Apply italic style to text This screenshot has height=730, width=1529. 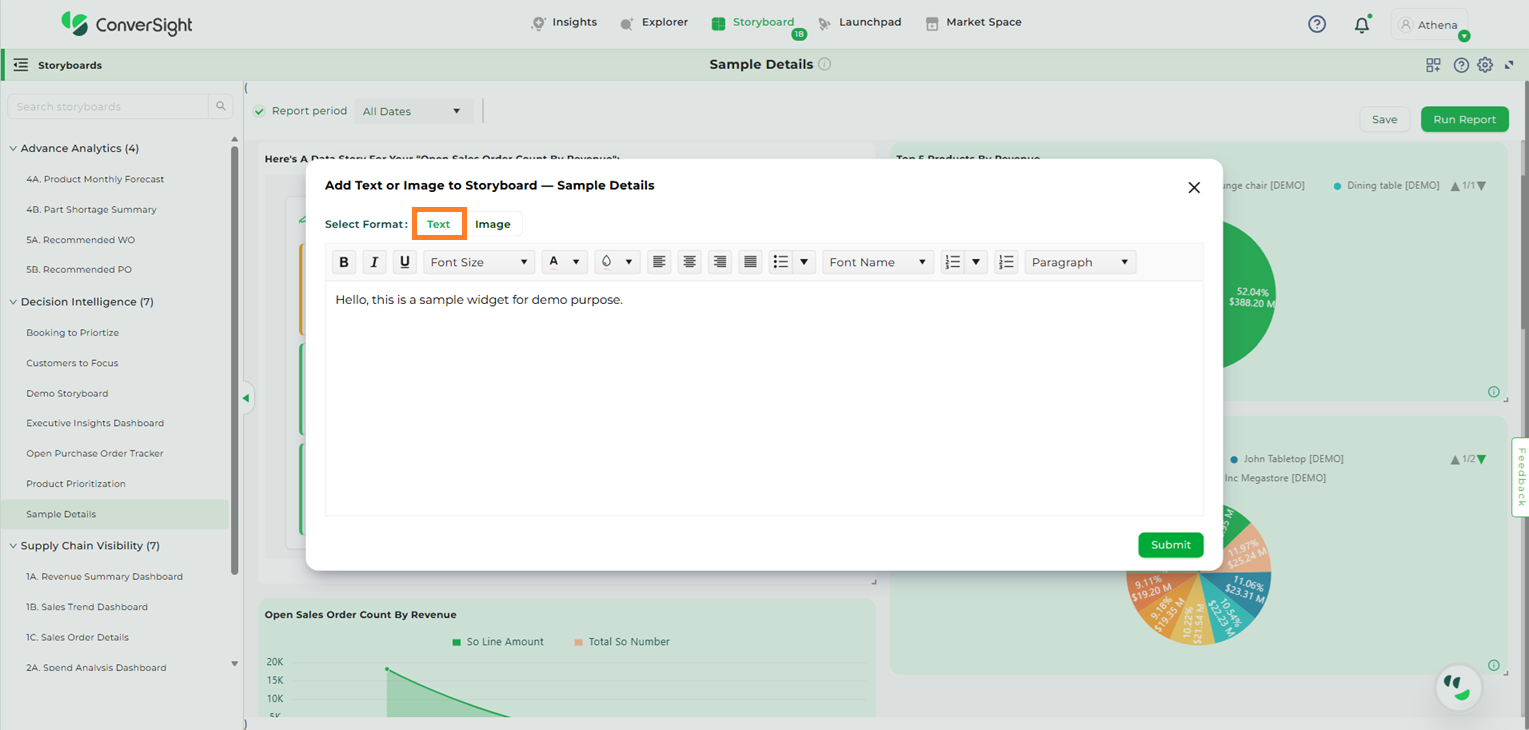click(374, 262)
